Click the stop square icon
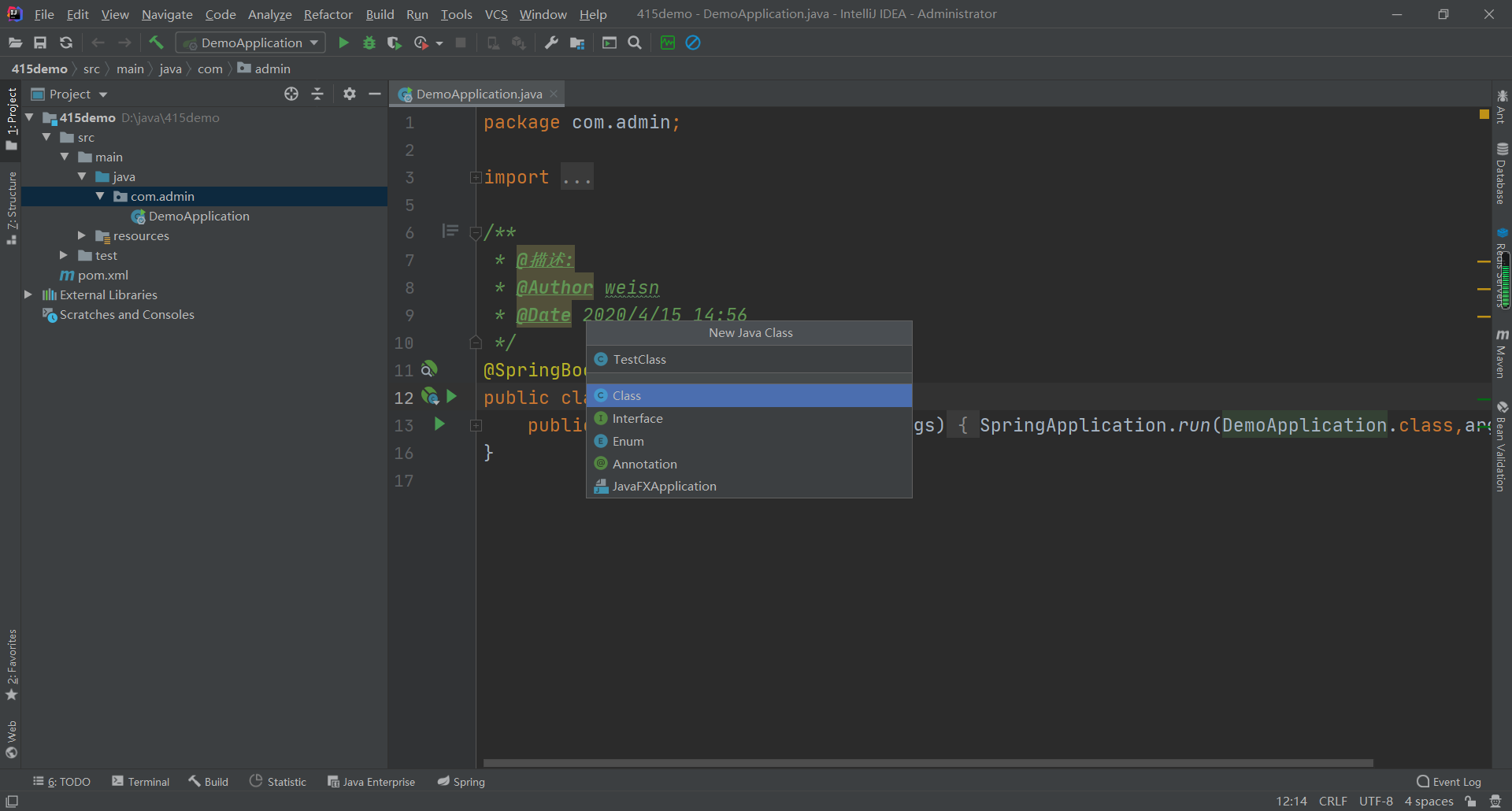 (461, 43)
